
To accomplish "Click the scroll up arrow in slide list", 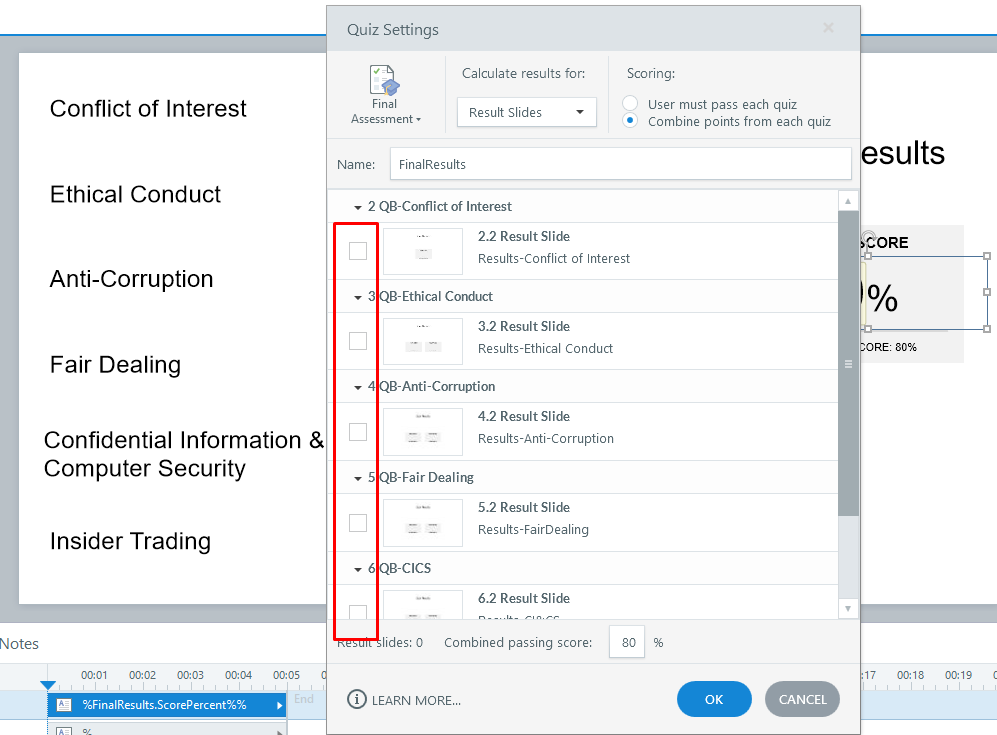I will (x=848, y=201).
